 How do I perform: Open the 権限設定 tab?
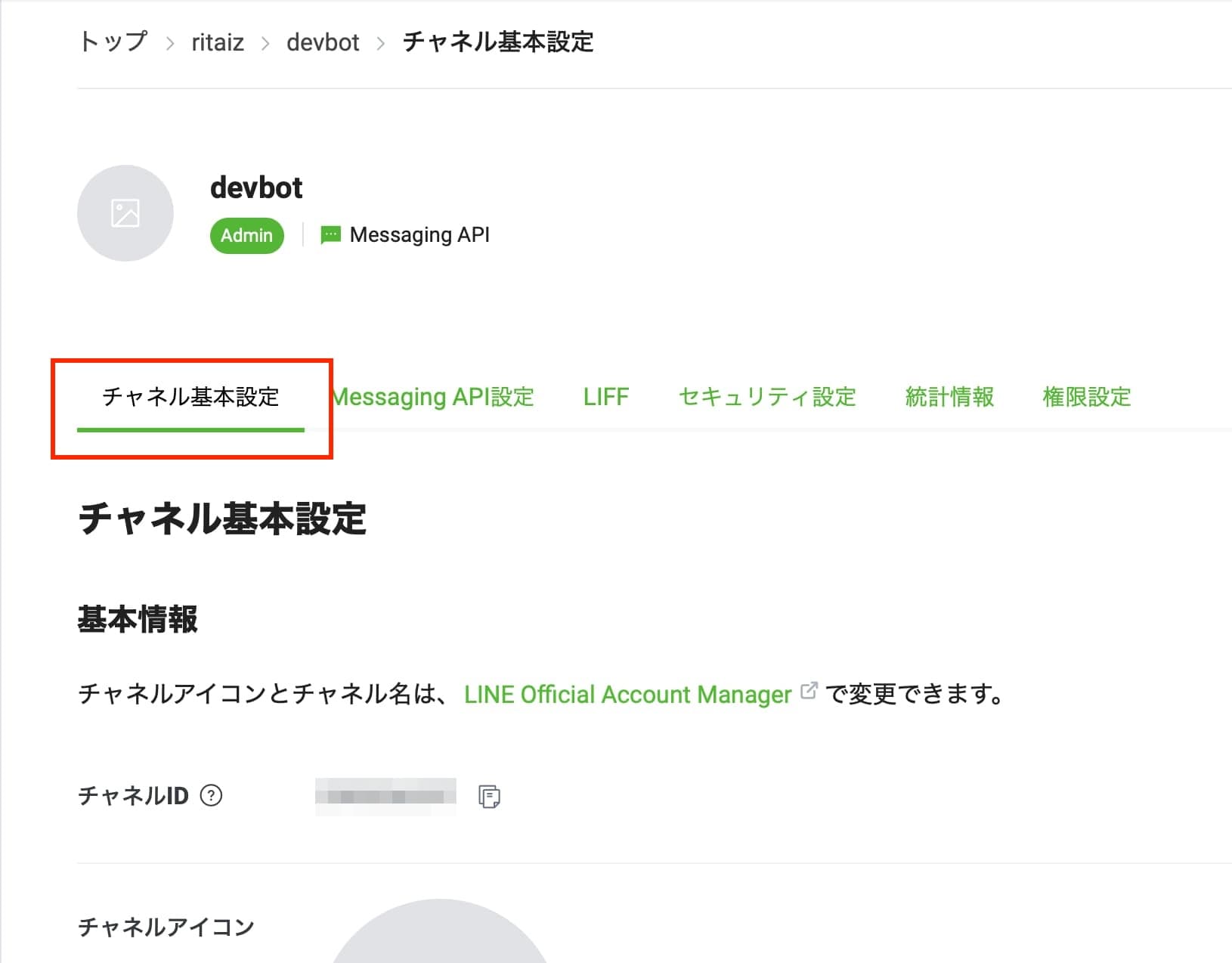coord(1087,398)
